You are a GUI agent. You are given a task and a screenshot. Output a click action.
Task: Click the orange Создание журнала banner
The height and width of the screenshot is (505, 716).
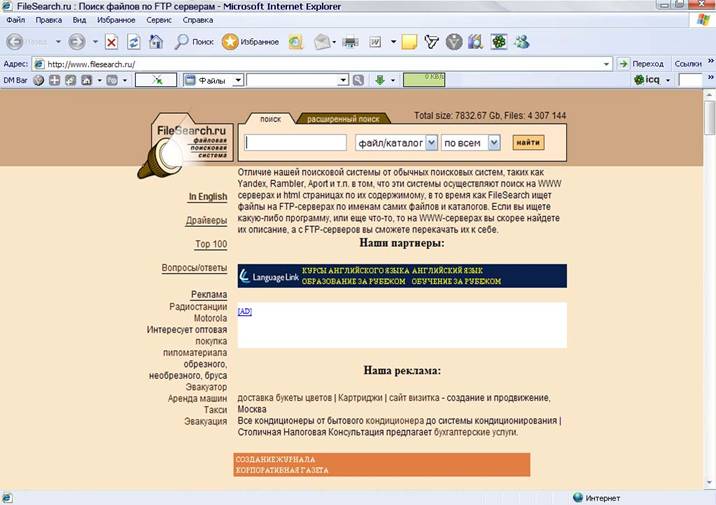pos(382,465)
